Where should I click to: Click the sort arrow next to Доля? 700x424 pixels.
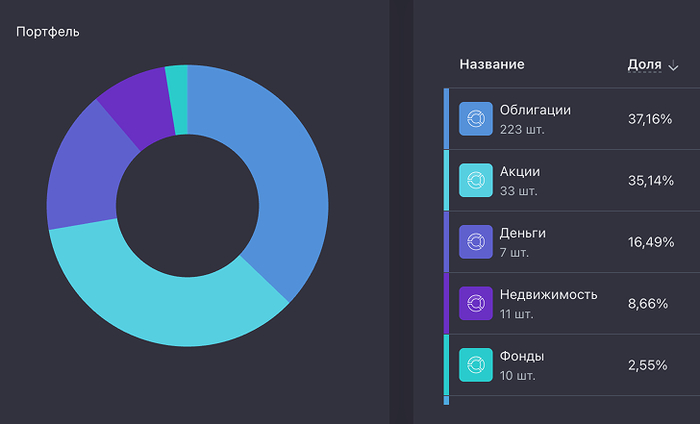tap(673, 66)
